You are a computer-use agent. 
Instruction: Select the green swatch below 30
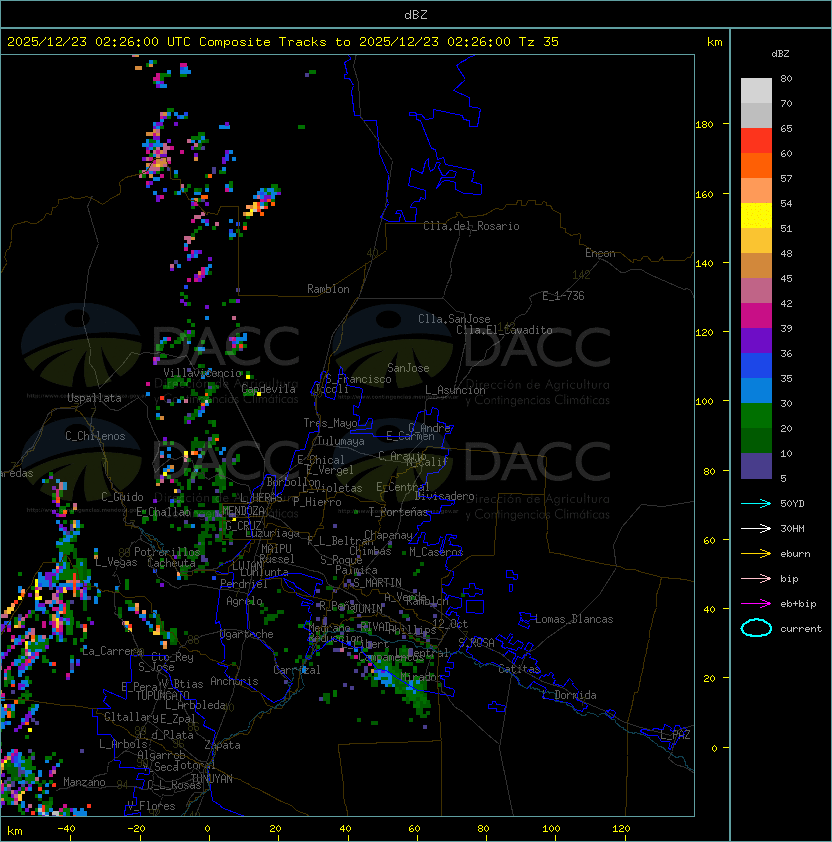[x=756, y=416]
